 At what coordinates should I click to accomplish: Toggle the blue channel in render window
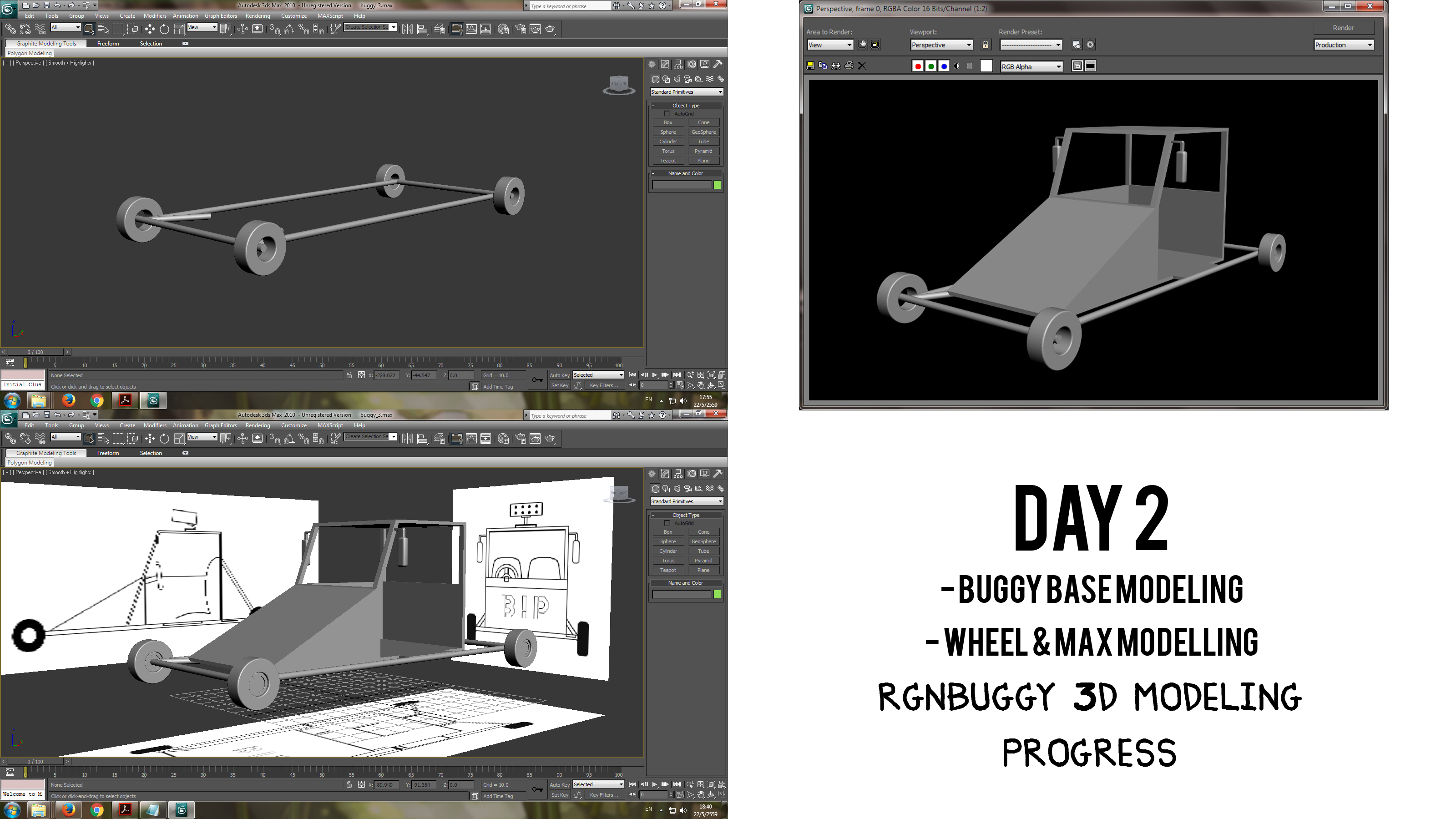coord(944,66)
